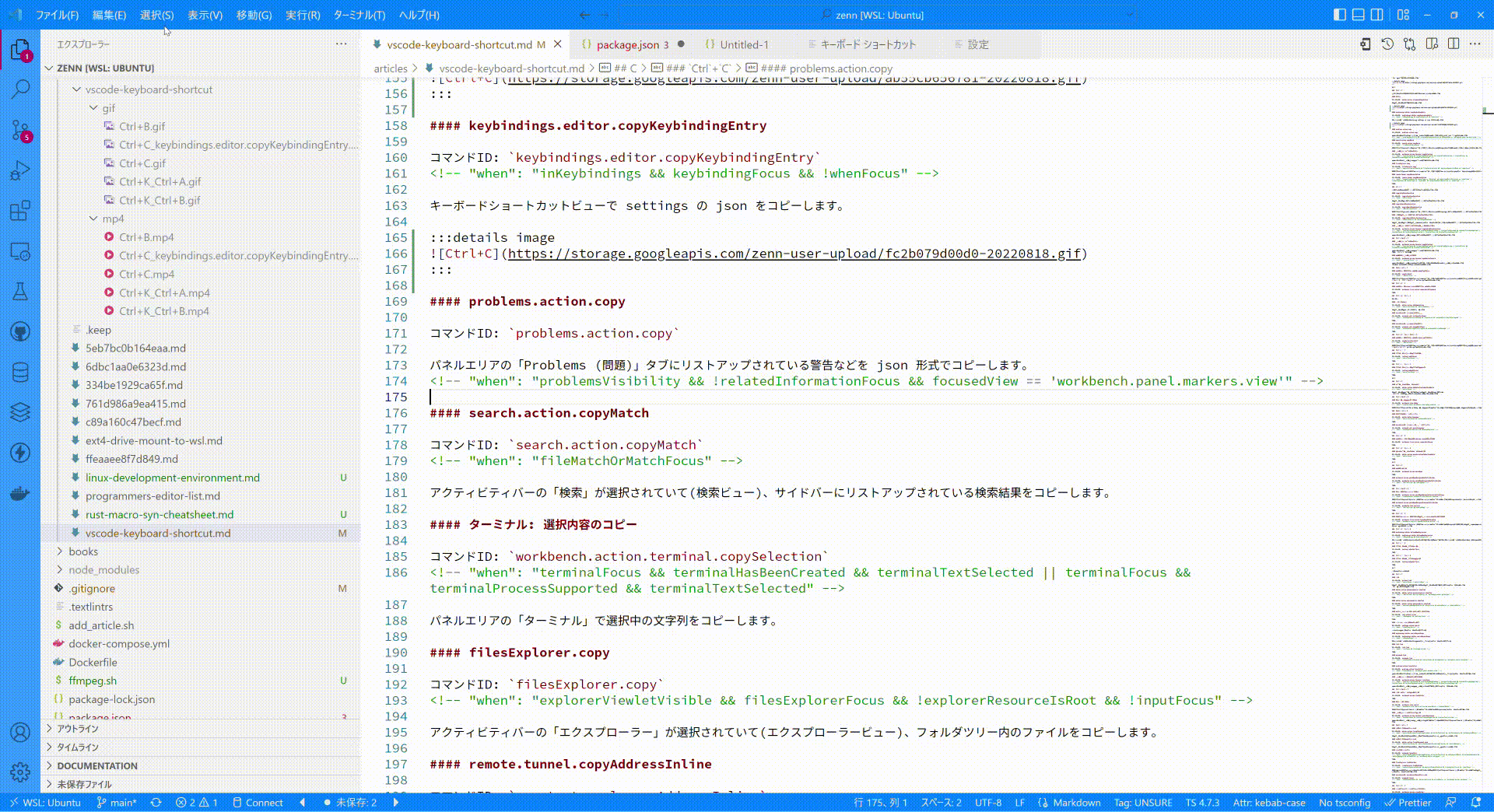
Task: Open preview to the side icon
Action: (1432, 44)
